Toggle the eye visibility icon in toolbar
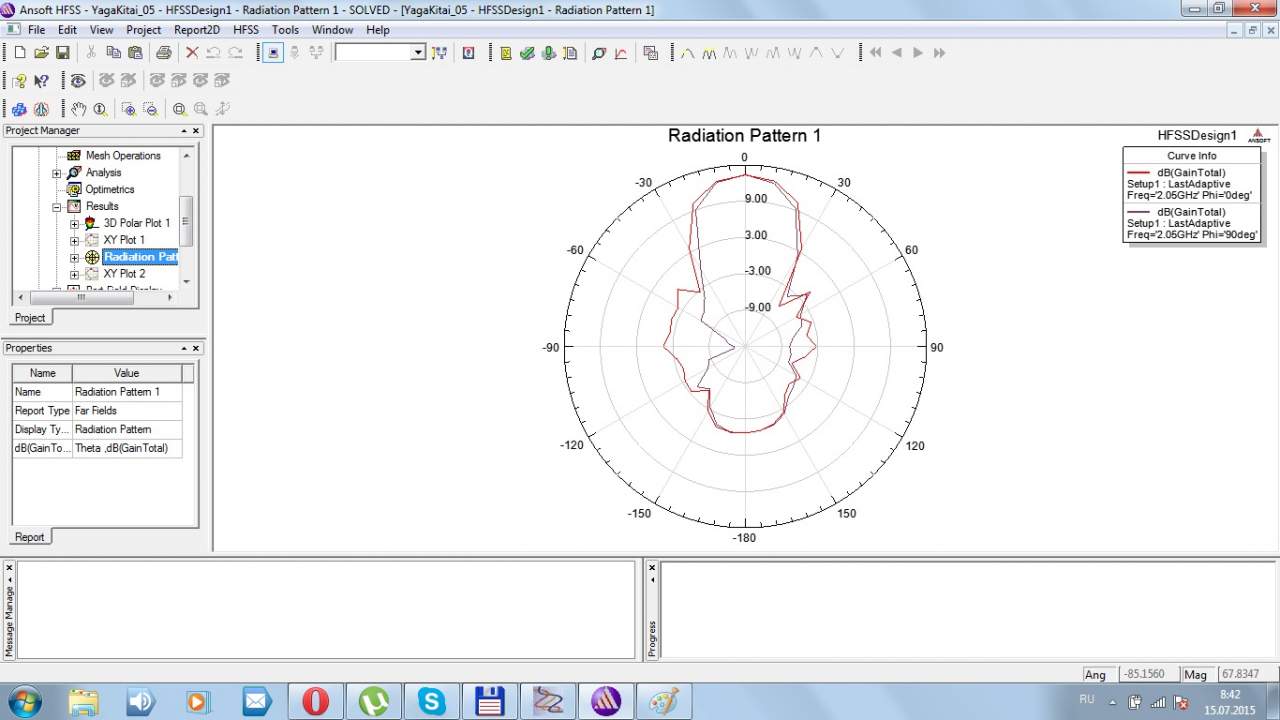The height and width of the screenshot is (720, 1280). coord(77,81)
